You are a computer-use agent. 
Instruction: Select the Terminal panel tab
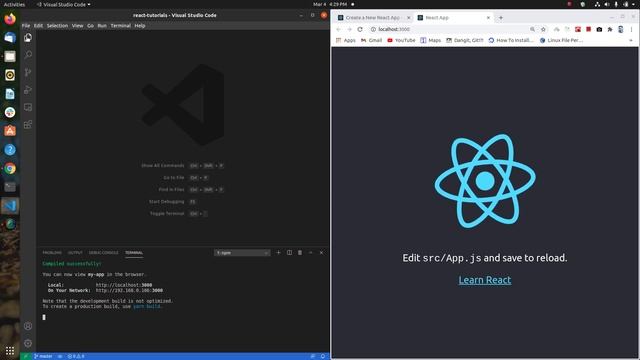pos(134,253)
